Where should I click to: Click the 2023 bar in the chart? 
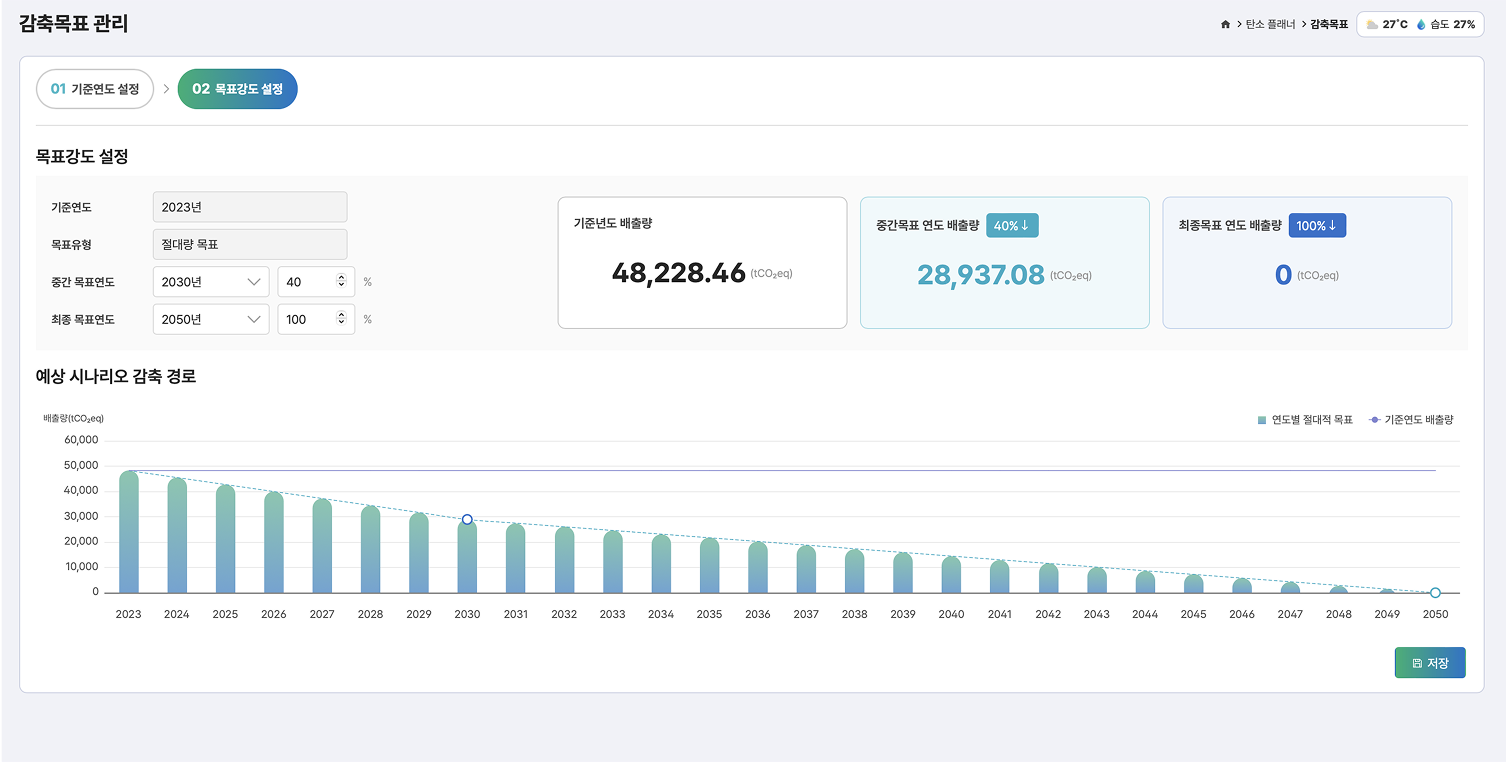129,535
